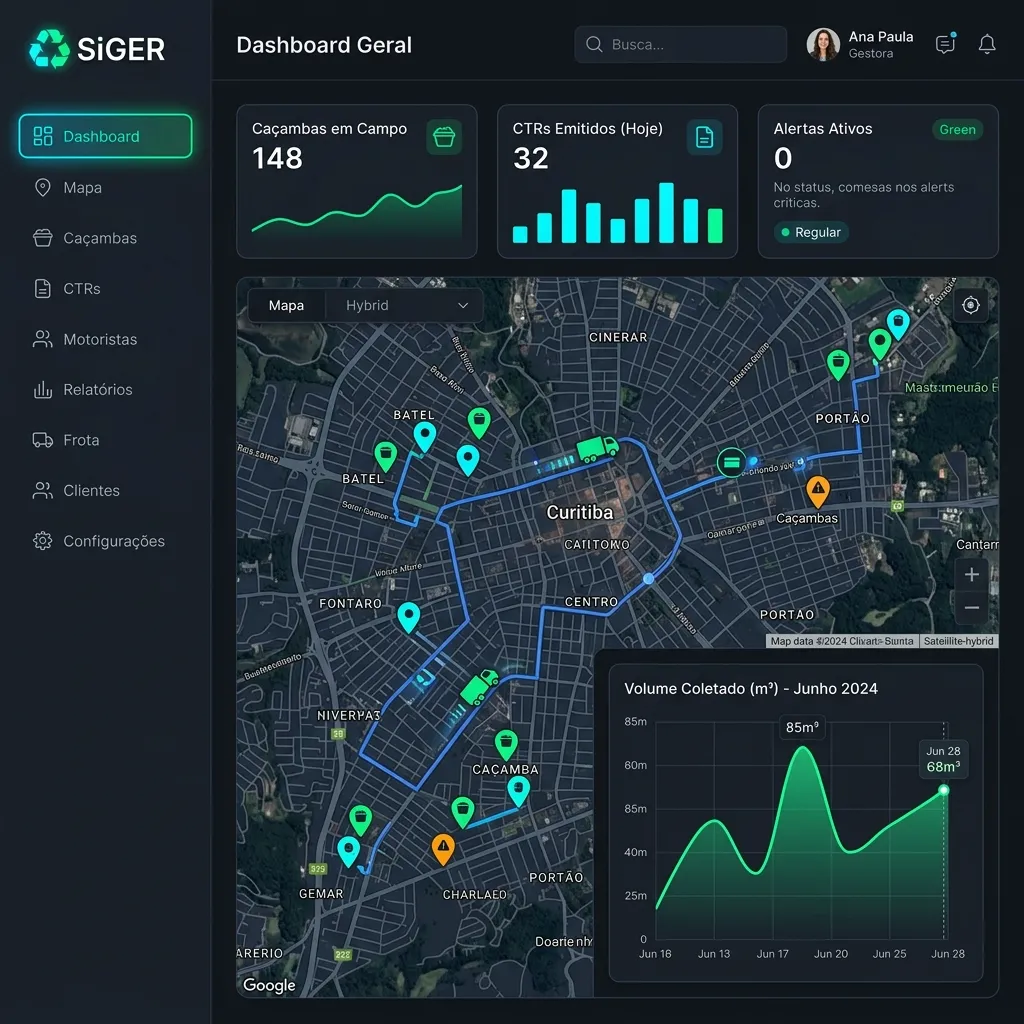
Task: Select the Mapa tab on the map
Action: 286,305
